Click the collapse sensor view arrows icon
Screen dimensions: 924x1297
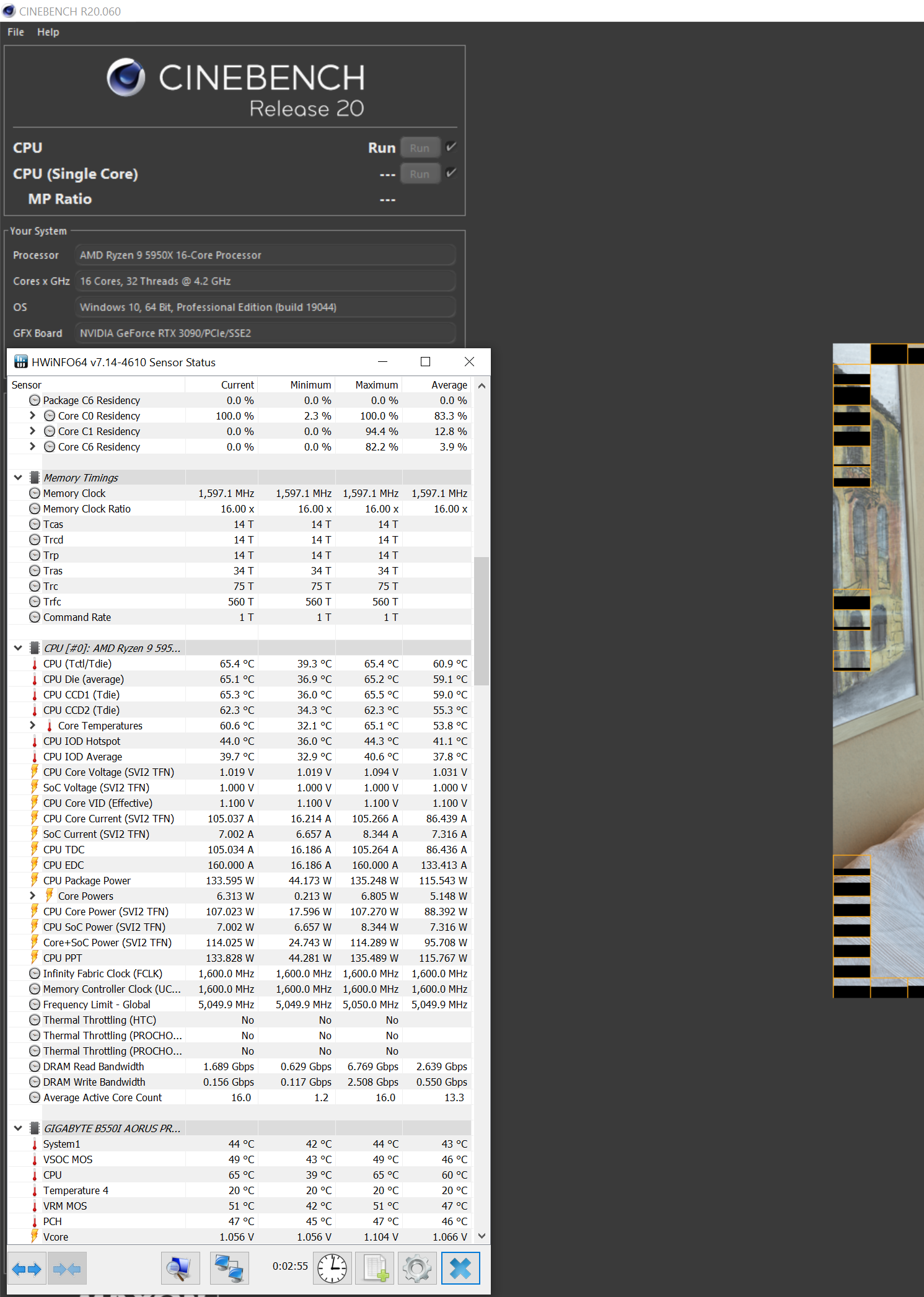[67, 1268]
